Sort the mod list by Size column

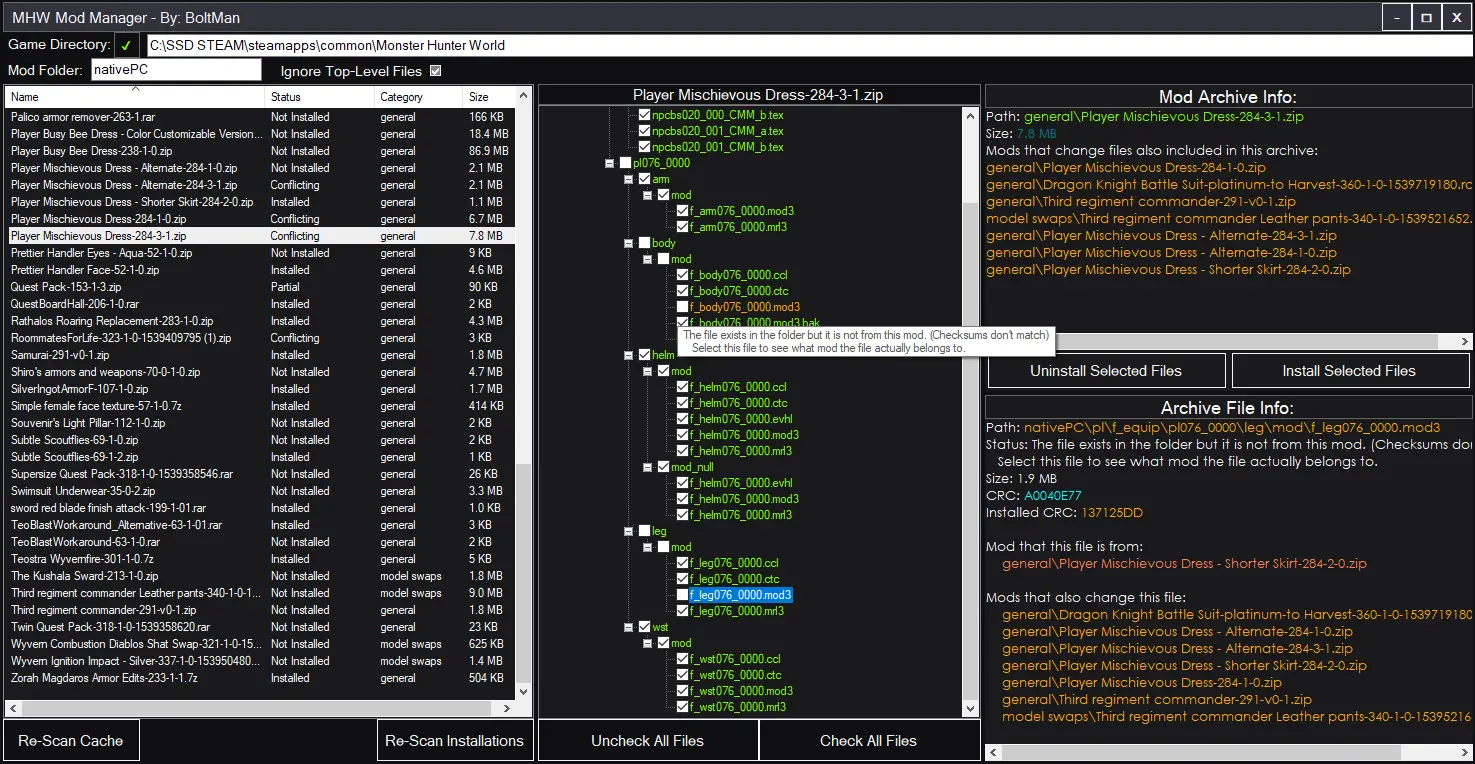point(488,97)
